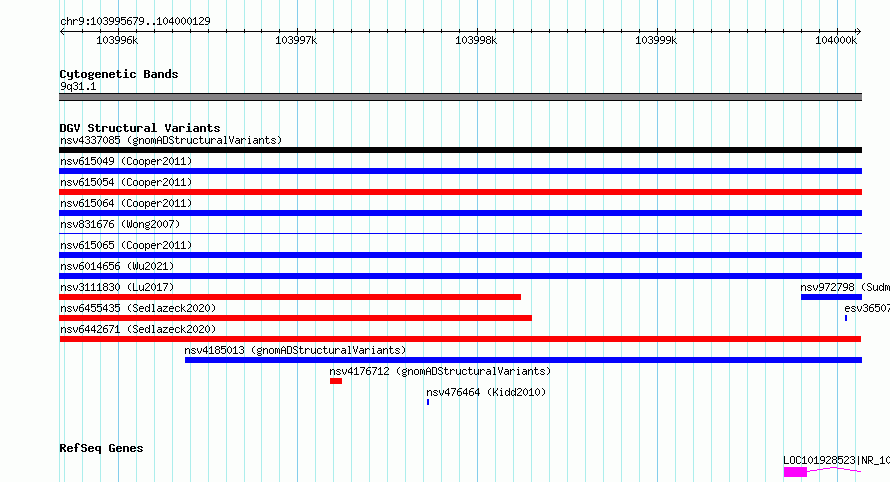Click the nsv972798 variant label
890x482 pixels.
pyautogui.click(x=845, y=287)
